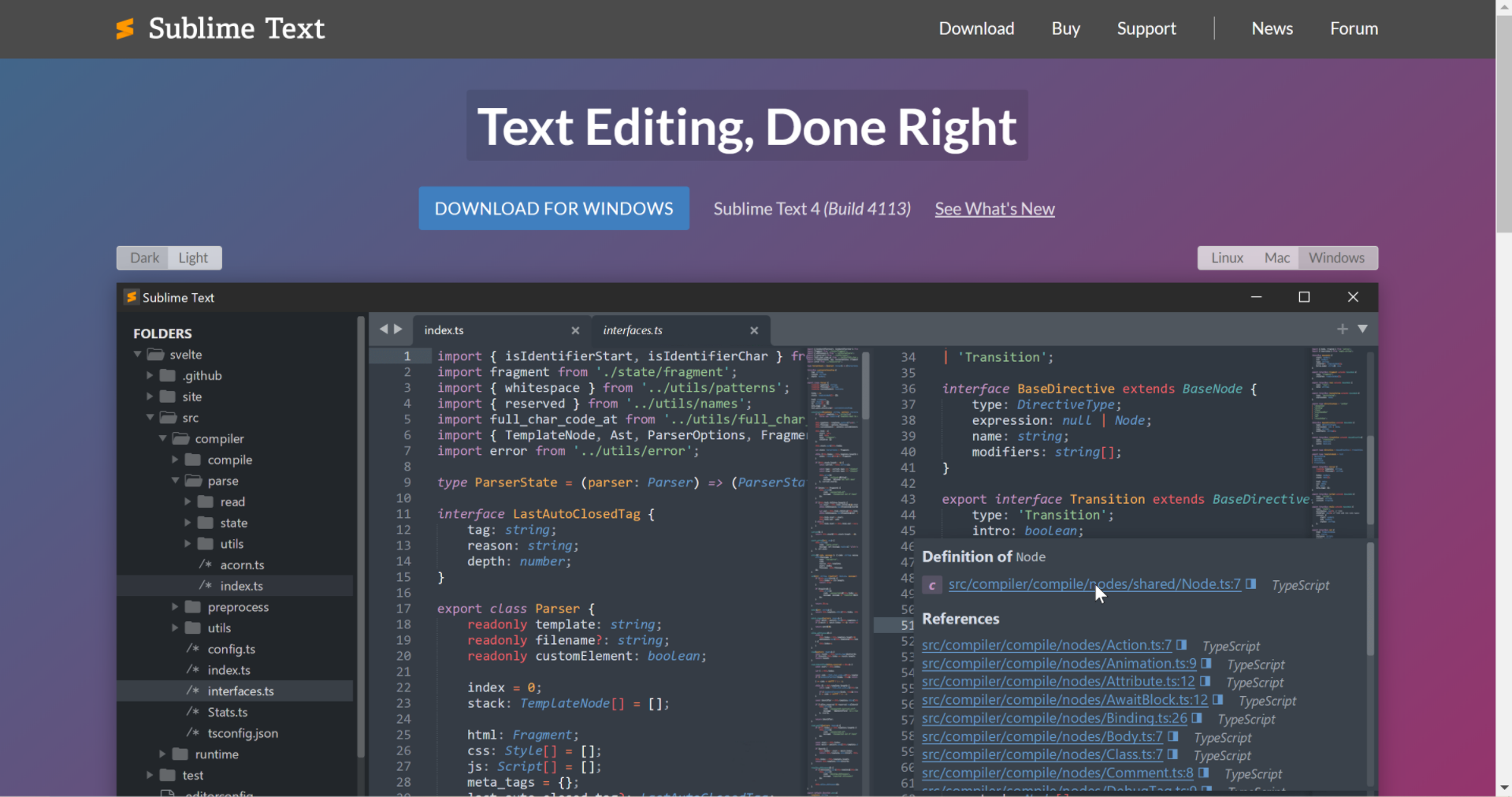The width and height of the screenshot is (1512, 797).
Task: Select config.ts in the sidebar
Action: click(232, 649)
